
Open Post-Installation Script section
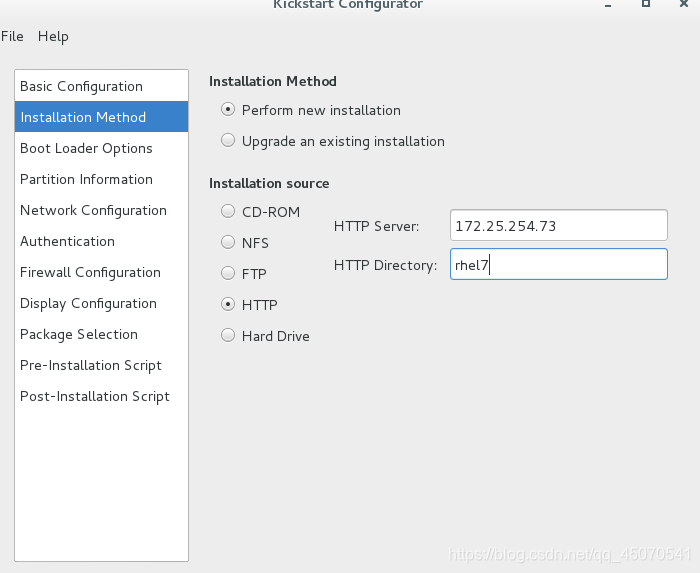pos(101,396)
